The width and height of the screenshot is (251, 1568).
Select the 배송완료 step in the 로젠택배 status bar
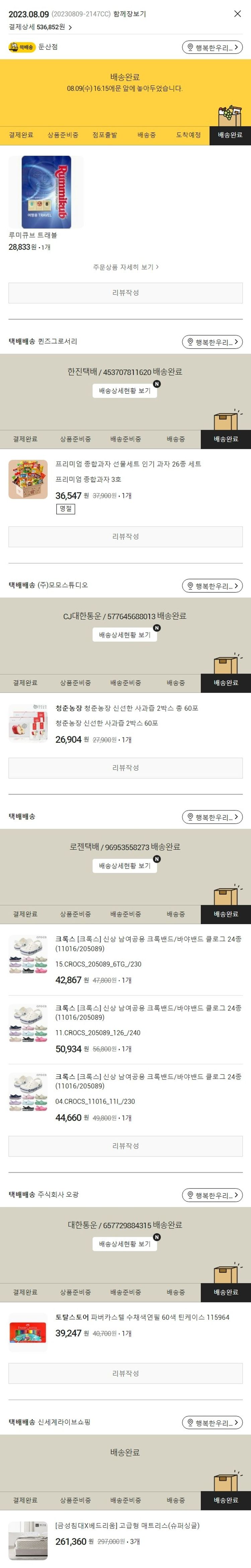point(226,914)
